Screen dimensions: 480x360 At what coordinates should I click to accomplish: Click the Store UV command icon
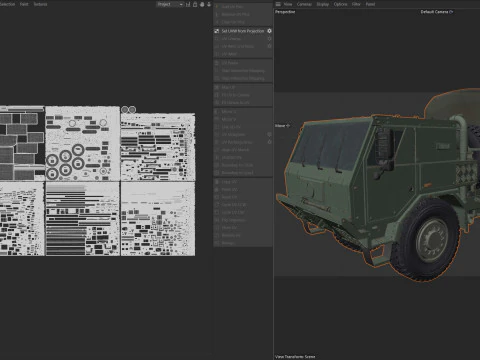pyautogui.click(x=216, y=228)
